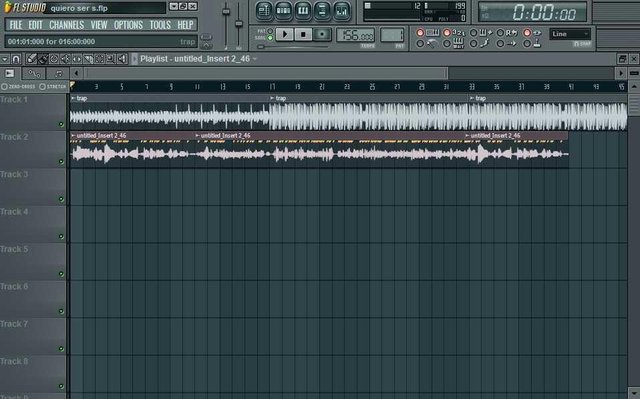Open the EDIT menu
The image size is (640, 399).
(x=36, y=25)
